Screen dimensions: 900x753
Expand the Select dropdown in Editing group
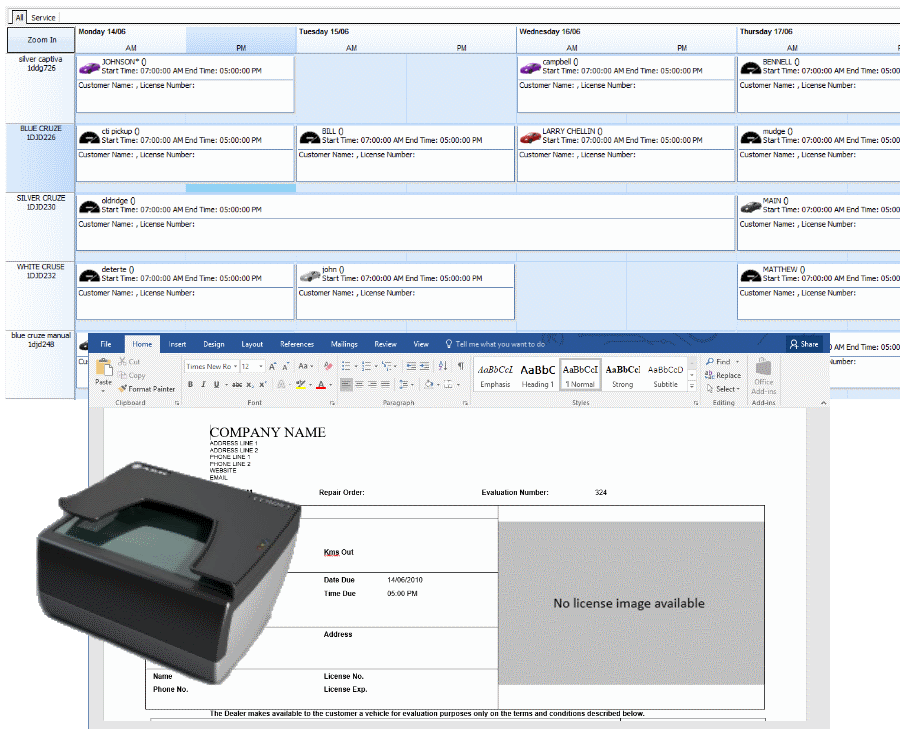click(726, 389)
